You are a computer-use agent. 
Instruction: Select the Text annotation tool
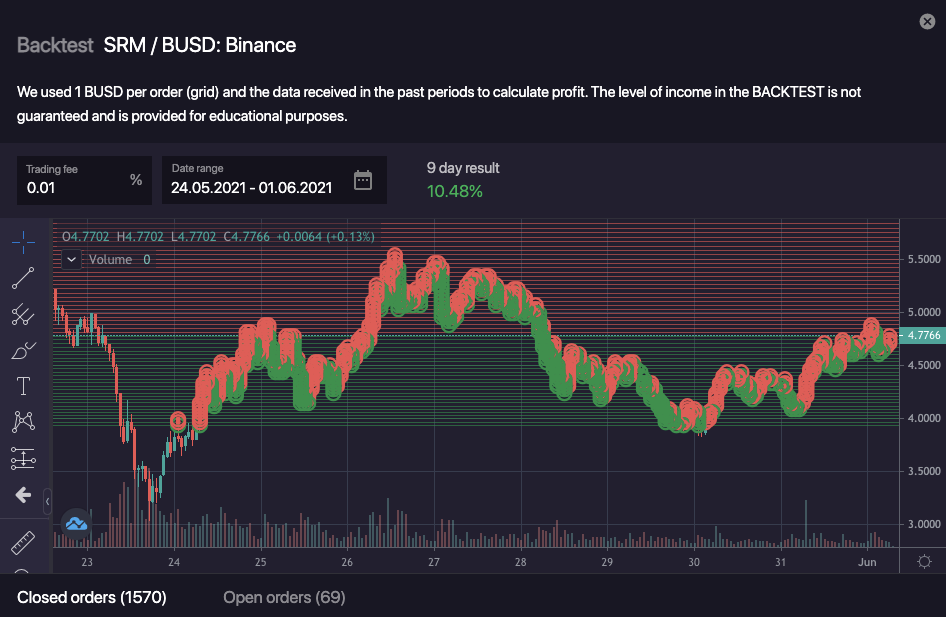tap(23, 386)
